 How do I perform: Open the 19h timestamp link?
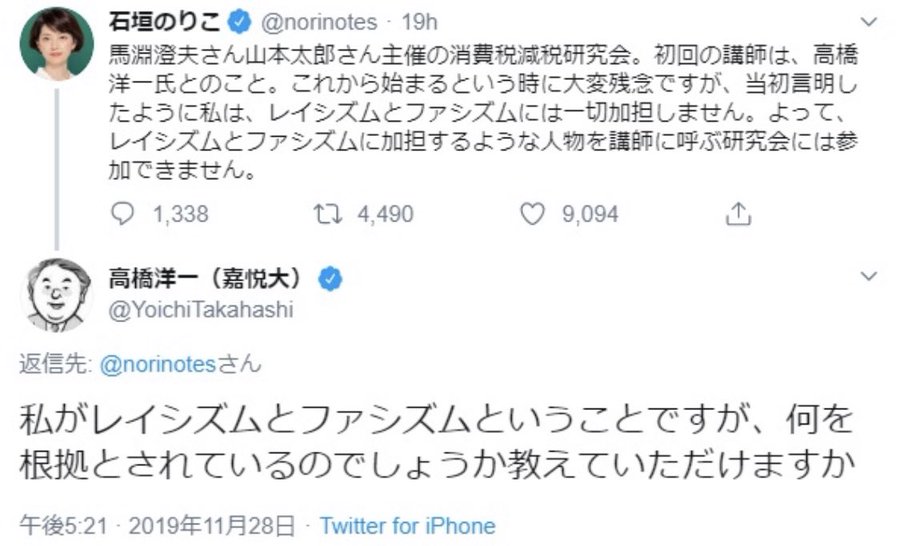tap(419, 22)
